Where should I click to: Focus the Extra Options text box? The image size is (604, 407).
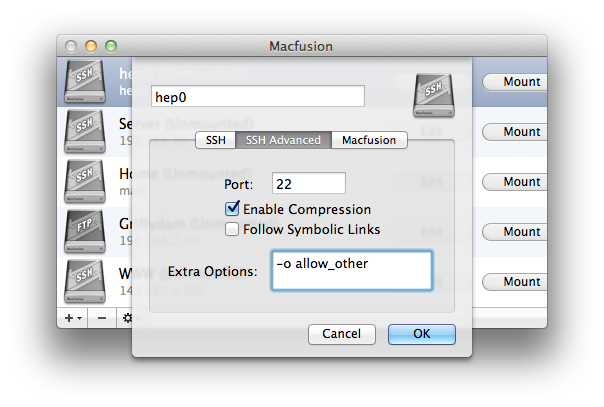tap(352, 271)
